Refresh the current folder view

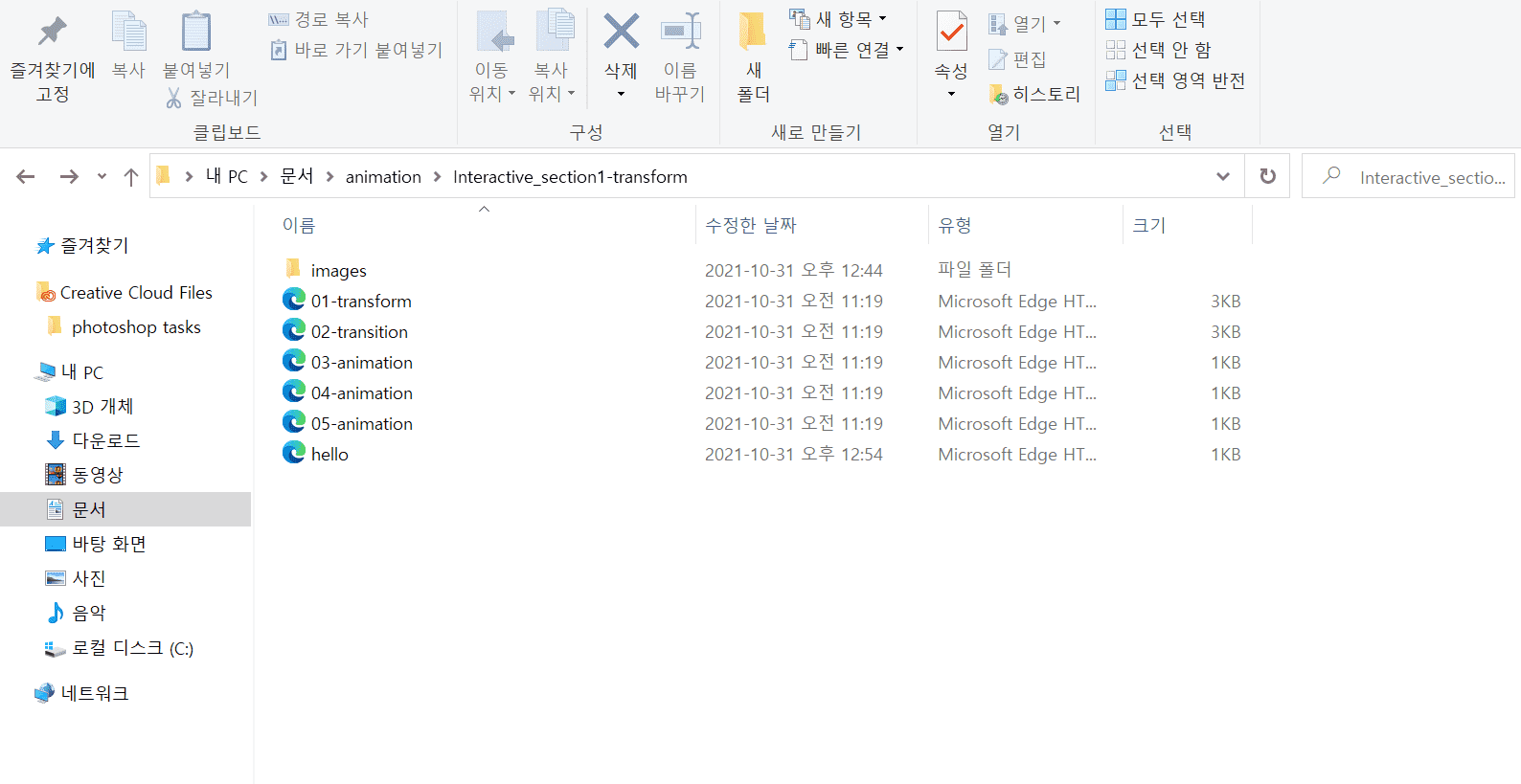click(x=1267, y=176)
